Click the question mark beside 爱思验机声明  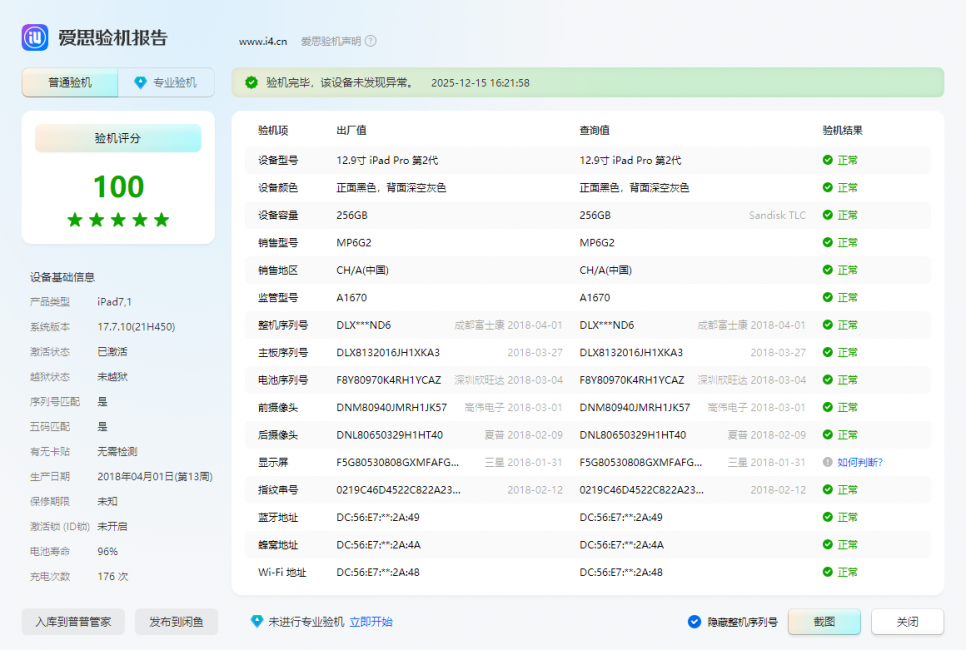368,42
